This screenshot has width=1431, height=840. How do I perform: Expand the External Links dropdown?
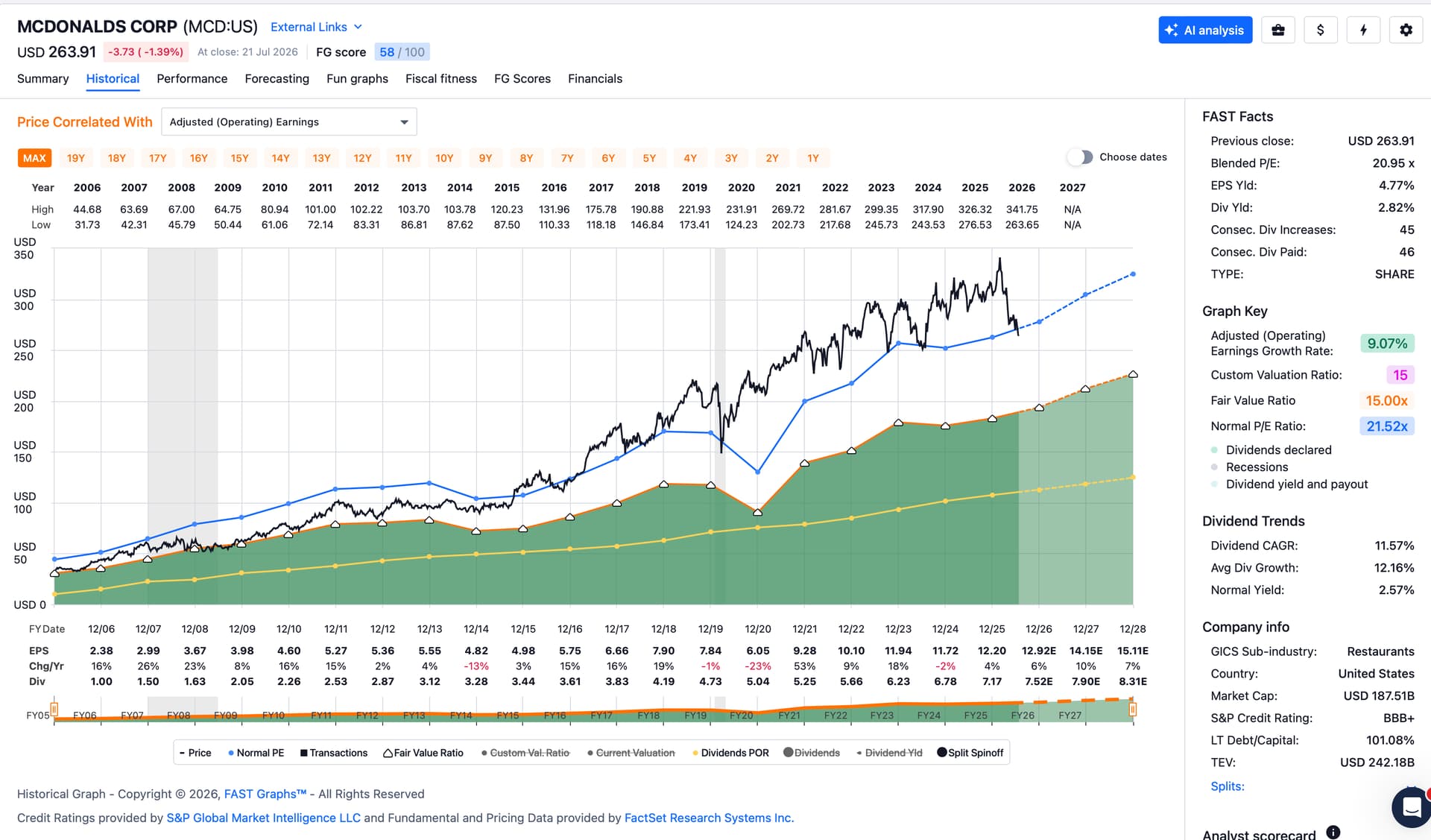(316, 27)
